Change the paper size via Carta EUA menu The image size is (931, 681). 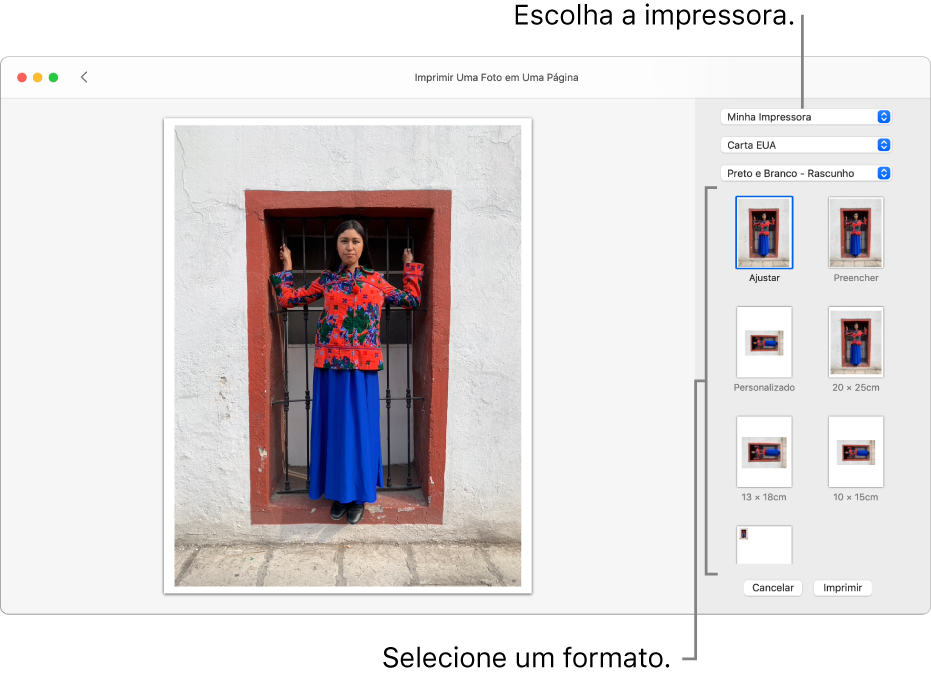pyautogui.click(x=806, y=144)
